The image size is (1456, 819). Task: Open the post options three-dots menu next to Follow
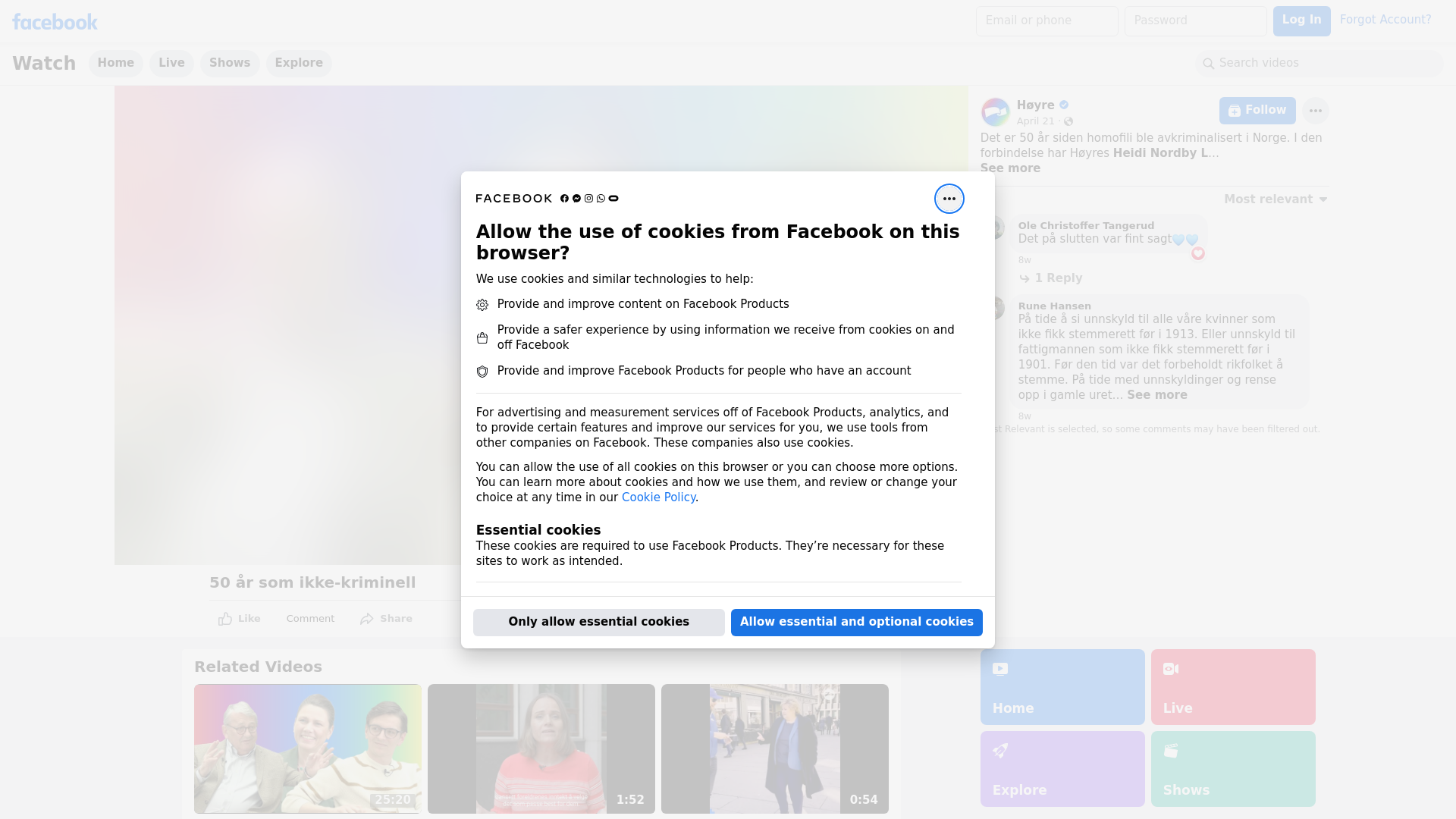pos(1315,111)
